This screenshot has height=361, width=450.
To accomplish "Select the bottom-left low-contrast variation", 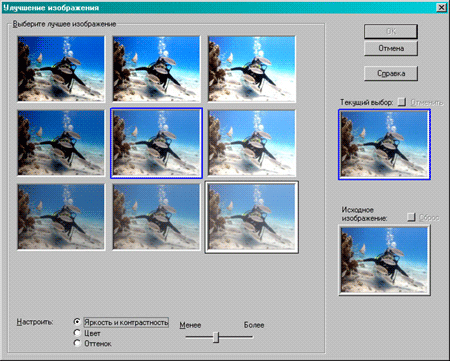I will (x=61, y=217).
